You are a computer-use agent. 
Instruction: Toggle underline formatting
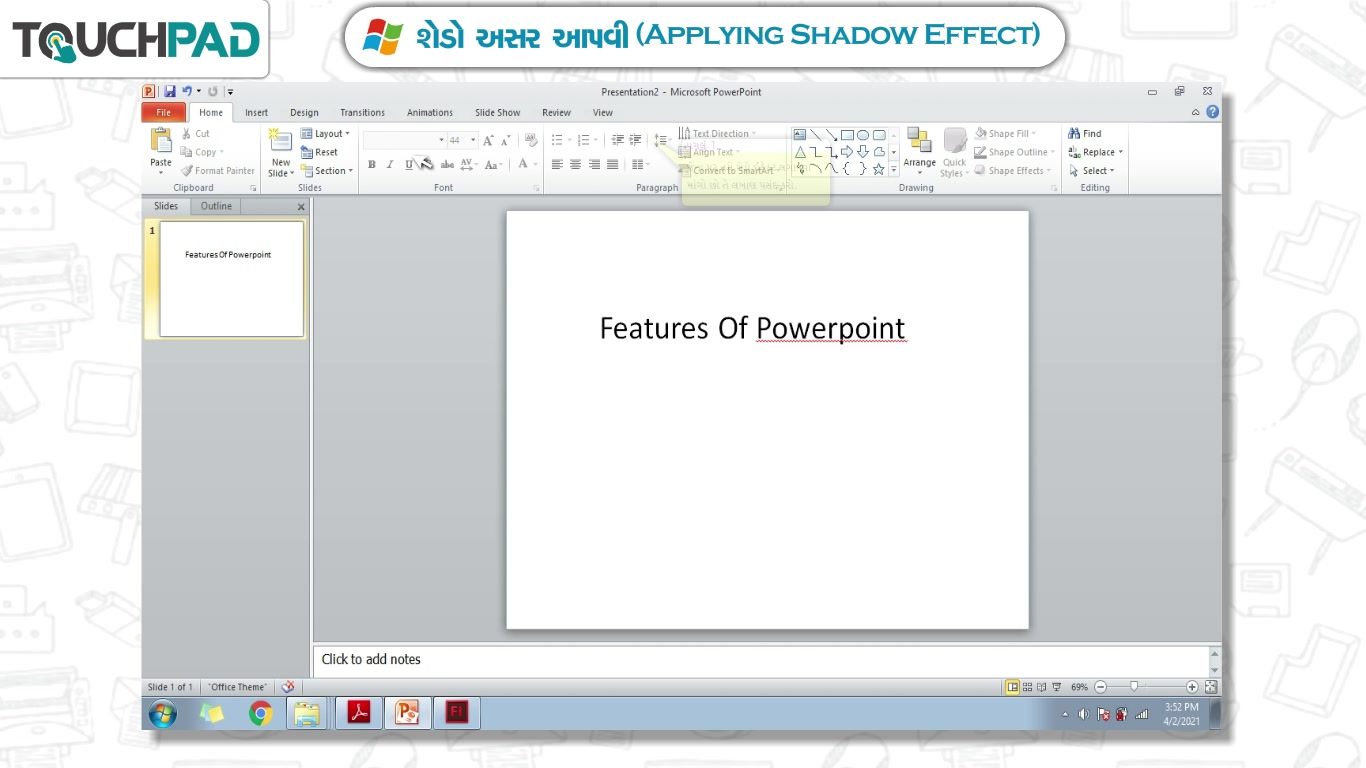coord(408,165)
